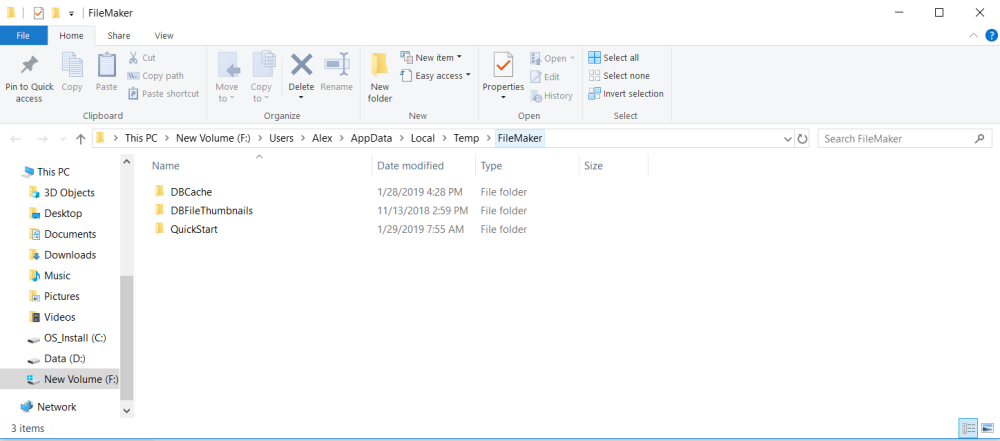
Task: Click the Paste clipboard icon
Action: pos(107,64)
